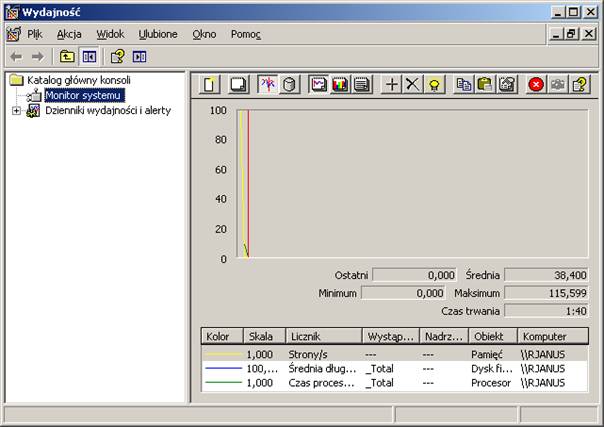Click the Wystąp... column header
The height and width of the screenshot is (427, 604).
tap(391, 336)
